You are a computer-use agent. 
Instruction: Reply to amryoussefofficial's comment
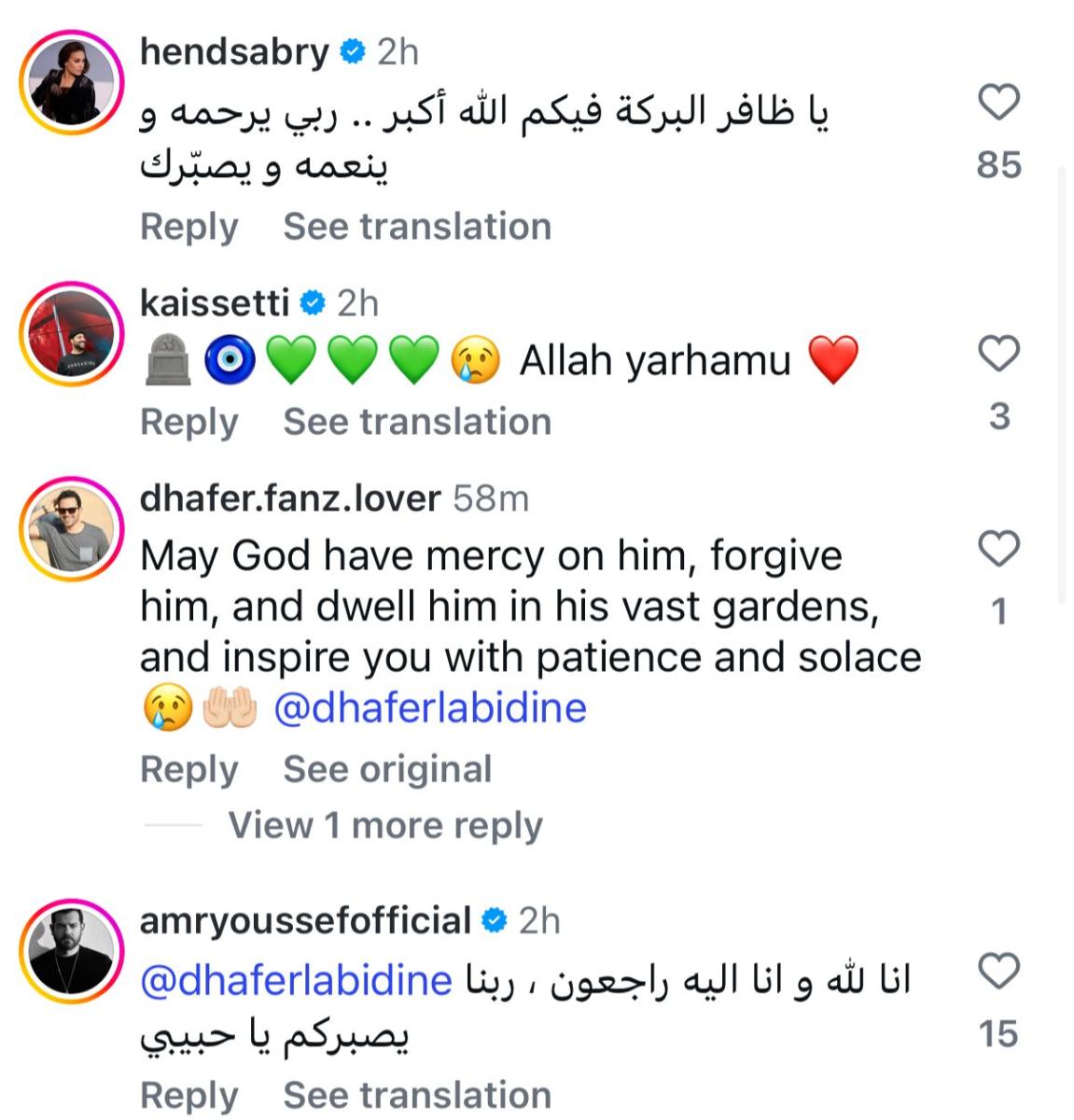pyautogui.click(x=188, y=1095)
